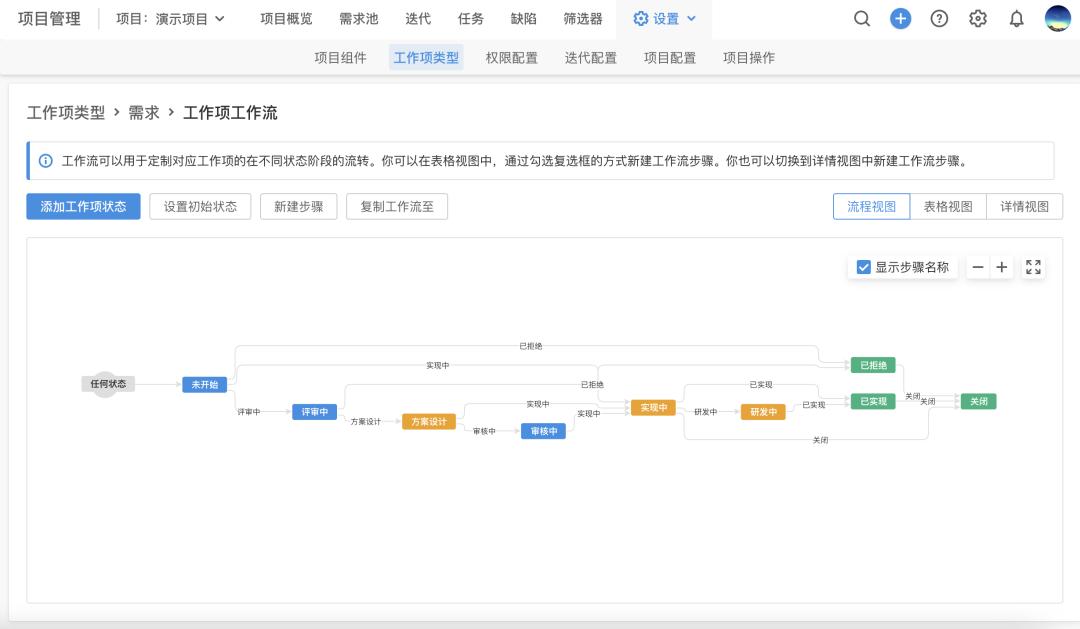Viewport: 1080px width, 629px height.
Task: Open the notifications bell icon
Action: coord(1017,19)
